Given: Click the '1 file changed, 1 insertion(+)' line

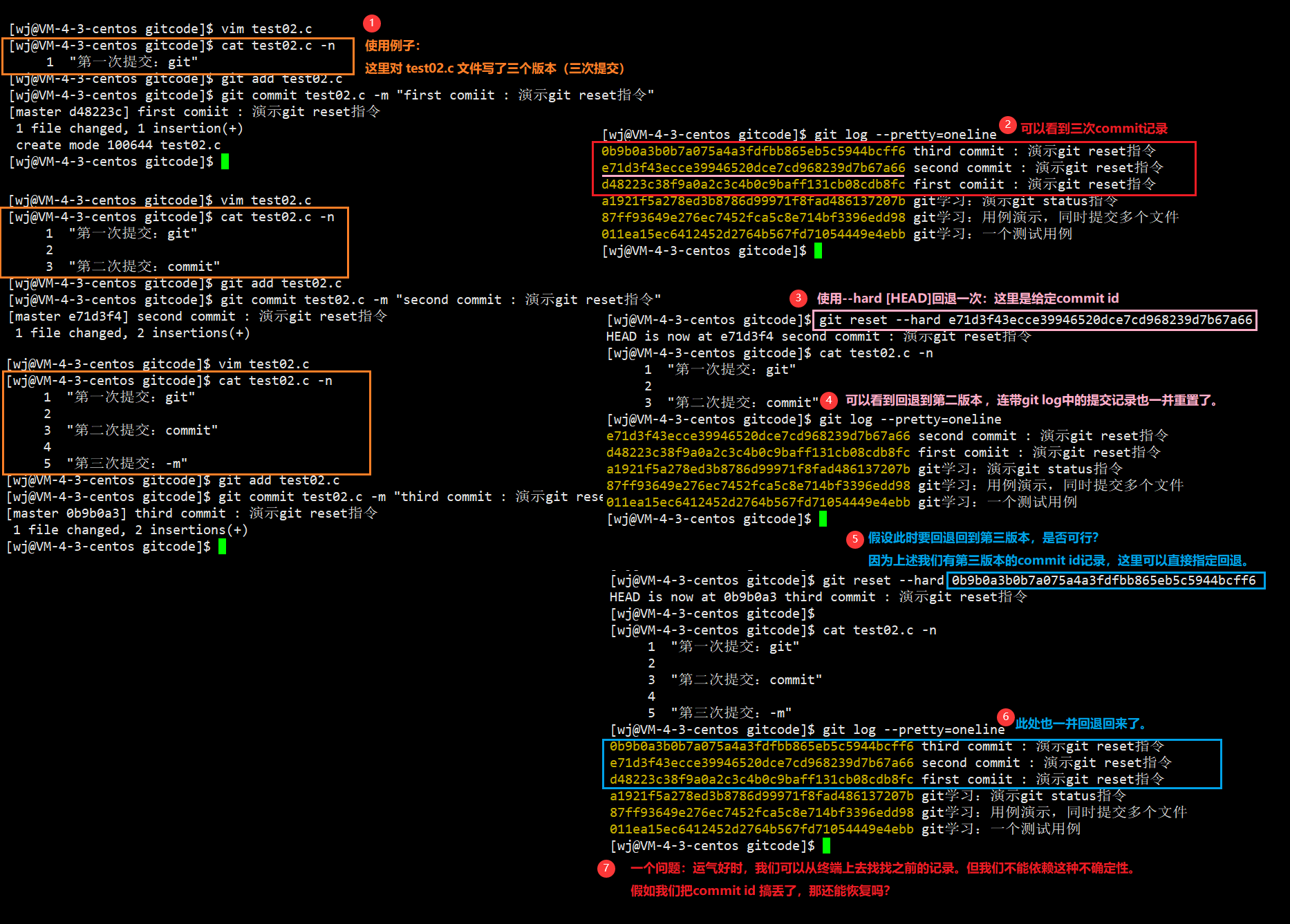Looking at the screenshot, I should pyautogui.click(x=129, y=128).
